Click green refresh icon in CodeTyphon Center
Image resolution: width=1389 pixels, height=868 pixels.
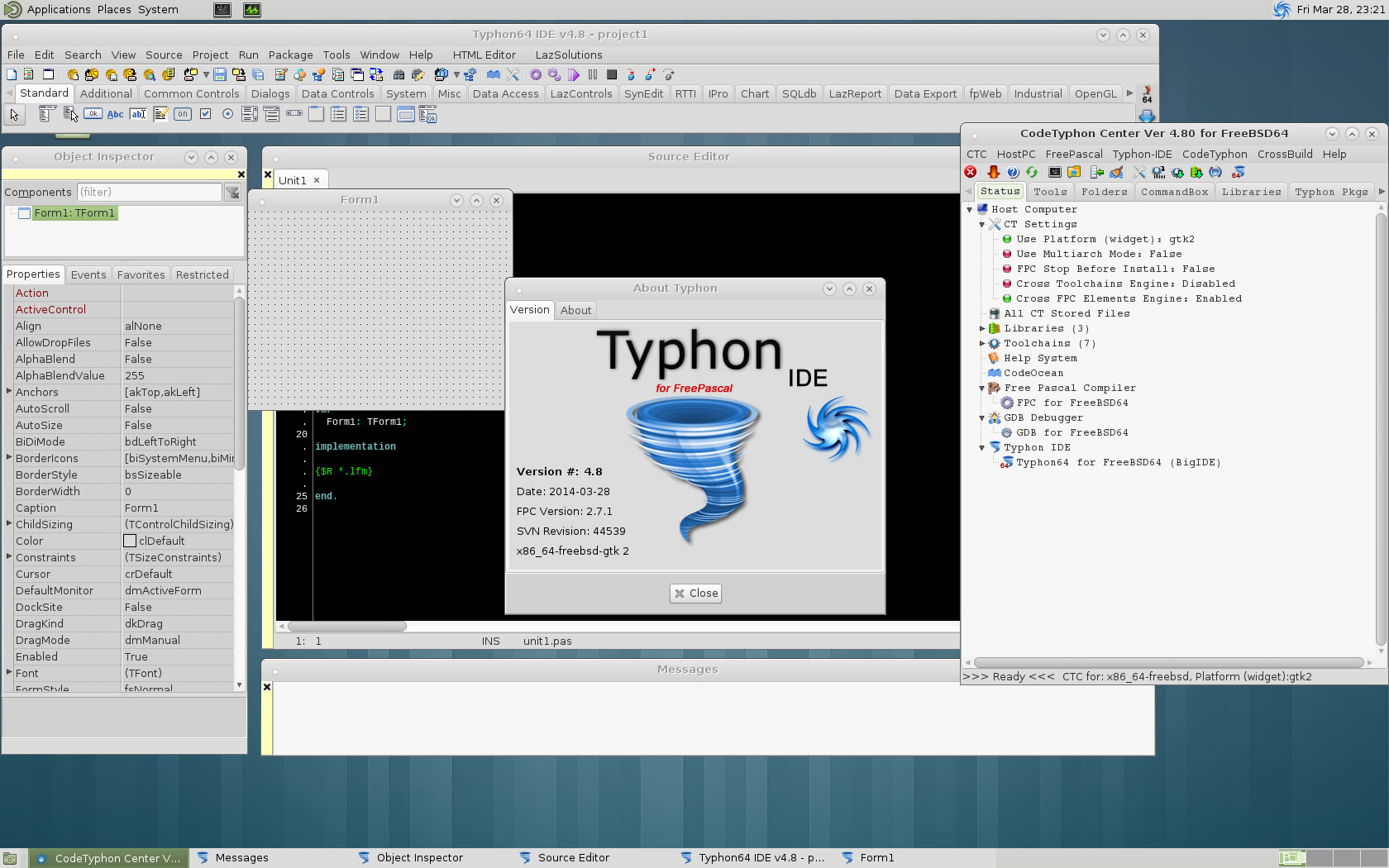click(x=1032, y=172)
